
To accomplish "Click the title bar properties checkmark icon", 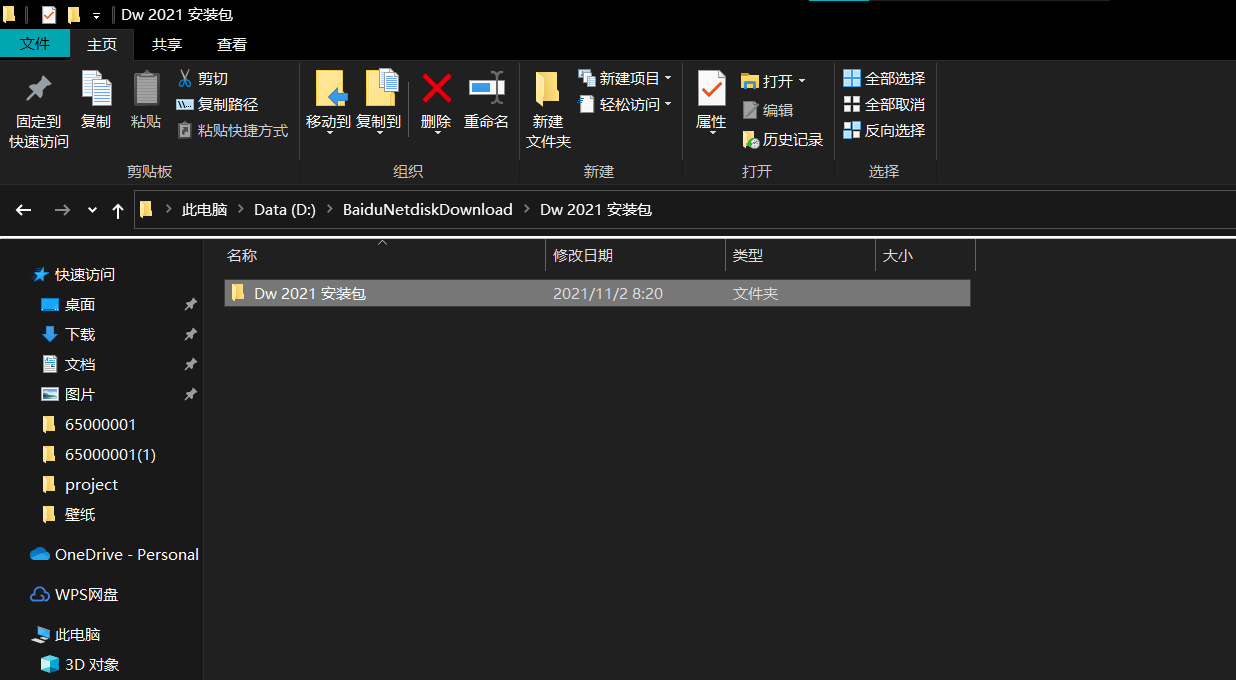I will (x=49, y=15).
